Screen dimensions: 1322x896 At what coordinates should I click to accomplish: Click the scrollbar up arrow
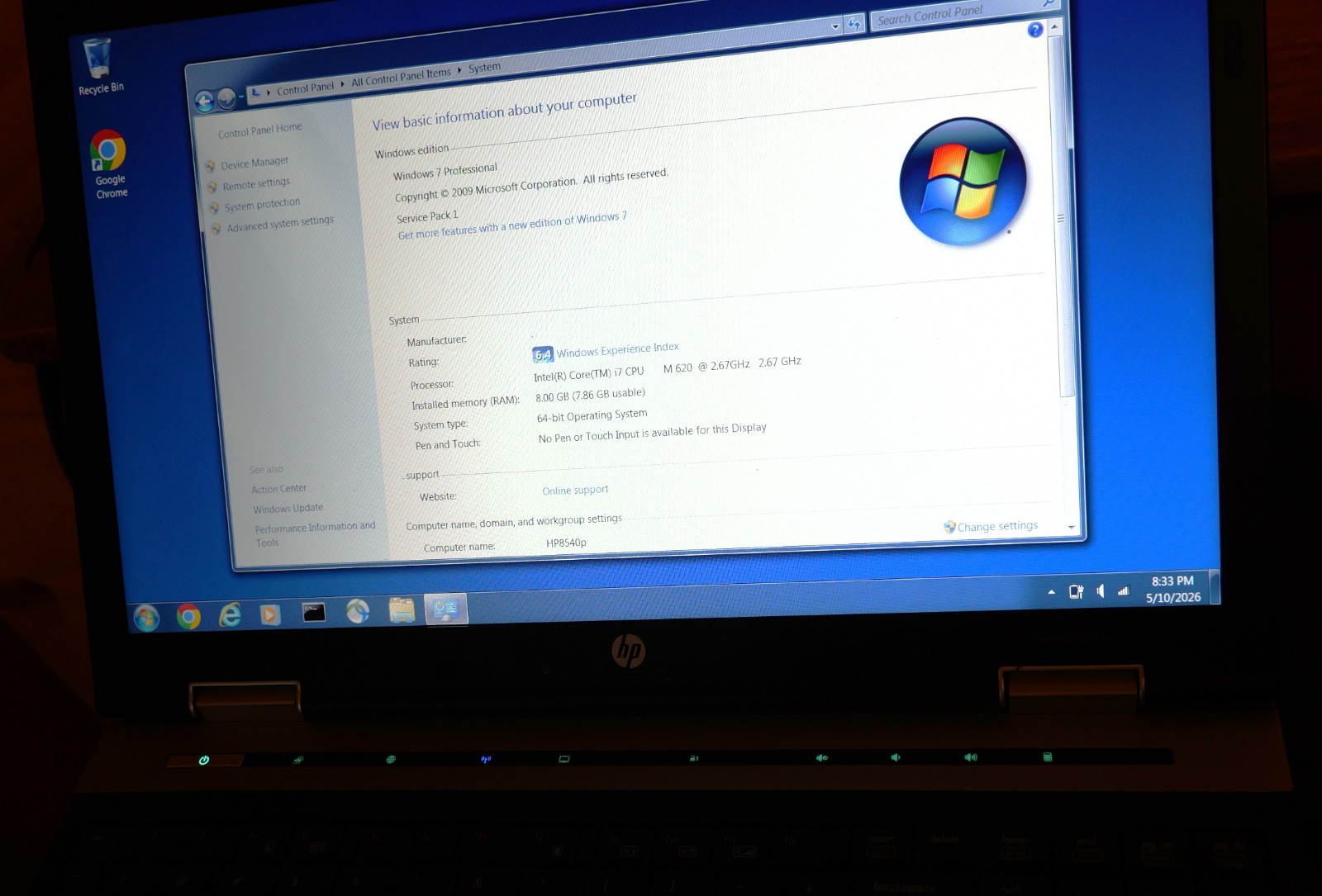point(1054,26)
